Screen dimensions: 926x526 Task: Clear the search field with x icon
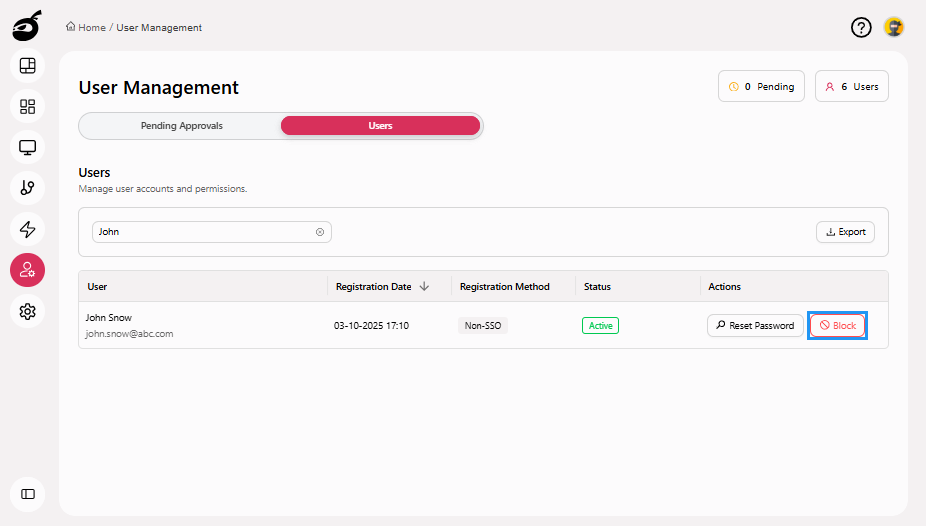[x=319, y=232]
